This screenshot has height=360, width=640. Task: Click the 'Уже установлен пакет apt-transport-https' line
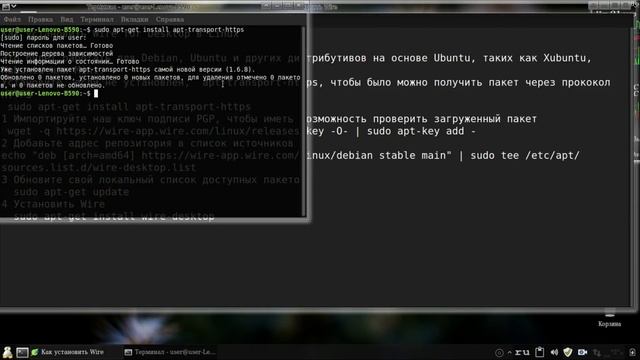tap(127, 69)
